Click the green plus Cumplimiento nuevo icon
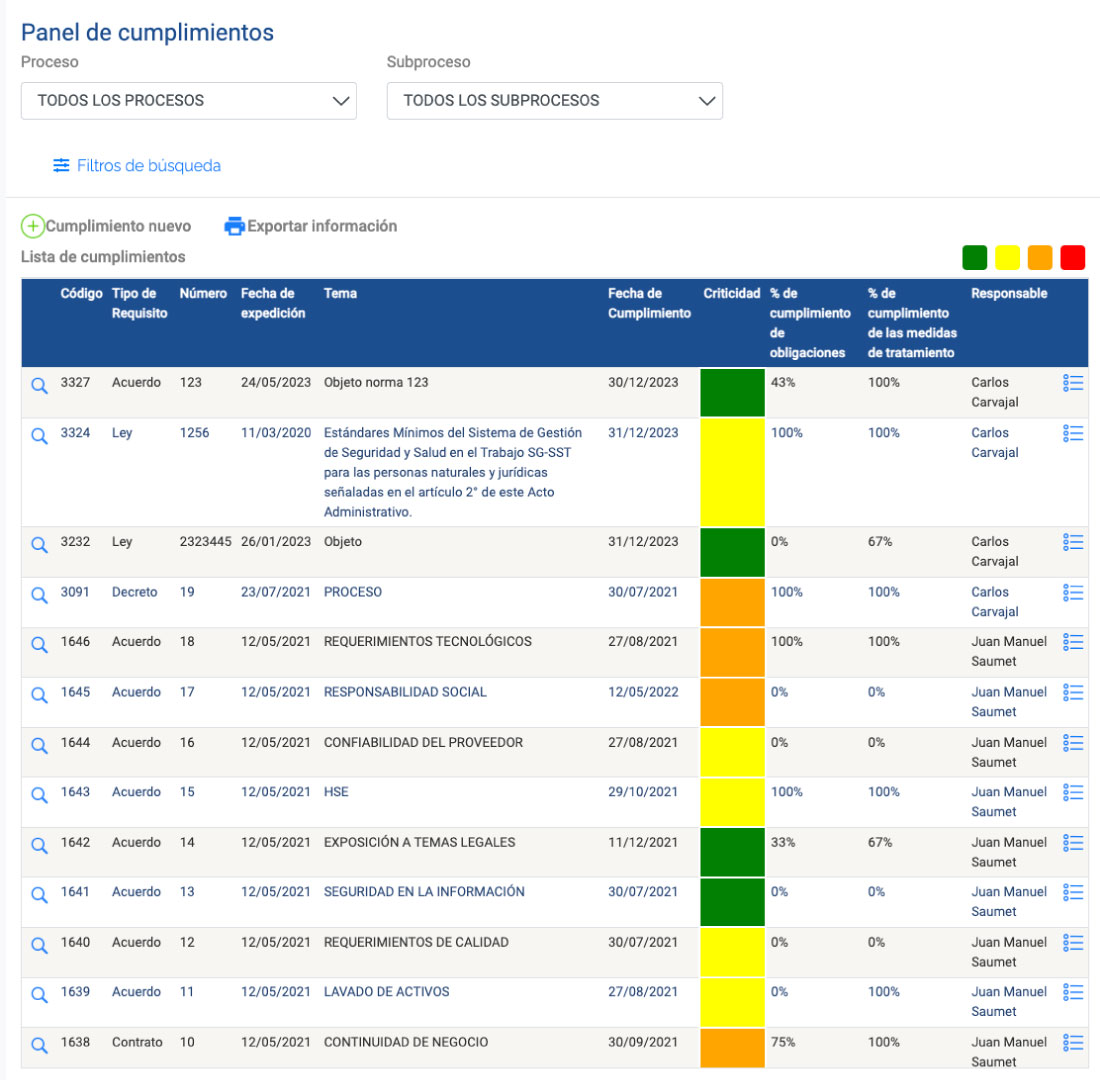The image size is (1100, 1080). [32, 226]
